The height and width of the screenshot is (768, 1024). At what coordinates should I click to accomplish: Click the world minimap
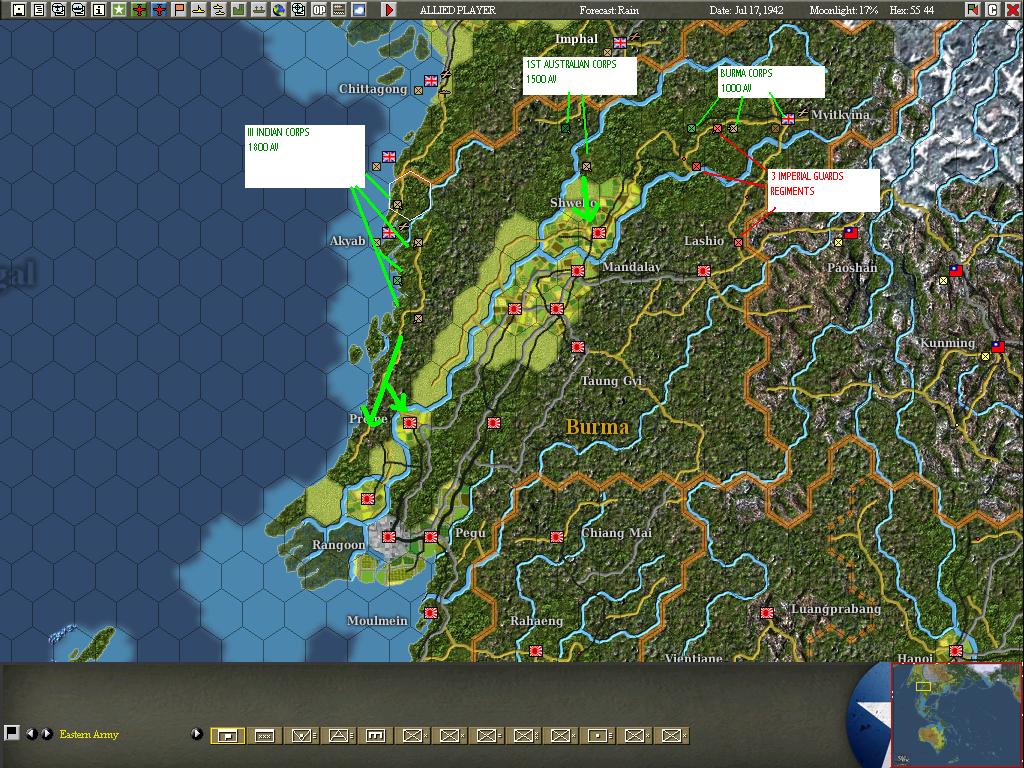pyautogui.click(x=957, y=714)
